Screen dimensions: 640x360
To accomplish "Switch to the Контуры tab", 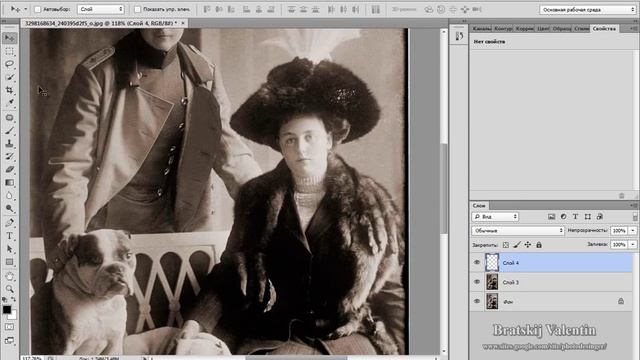I will [503, 29].
